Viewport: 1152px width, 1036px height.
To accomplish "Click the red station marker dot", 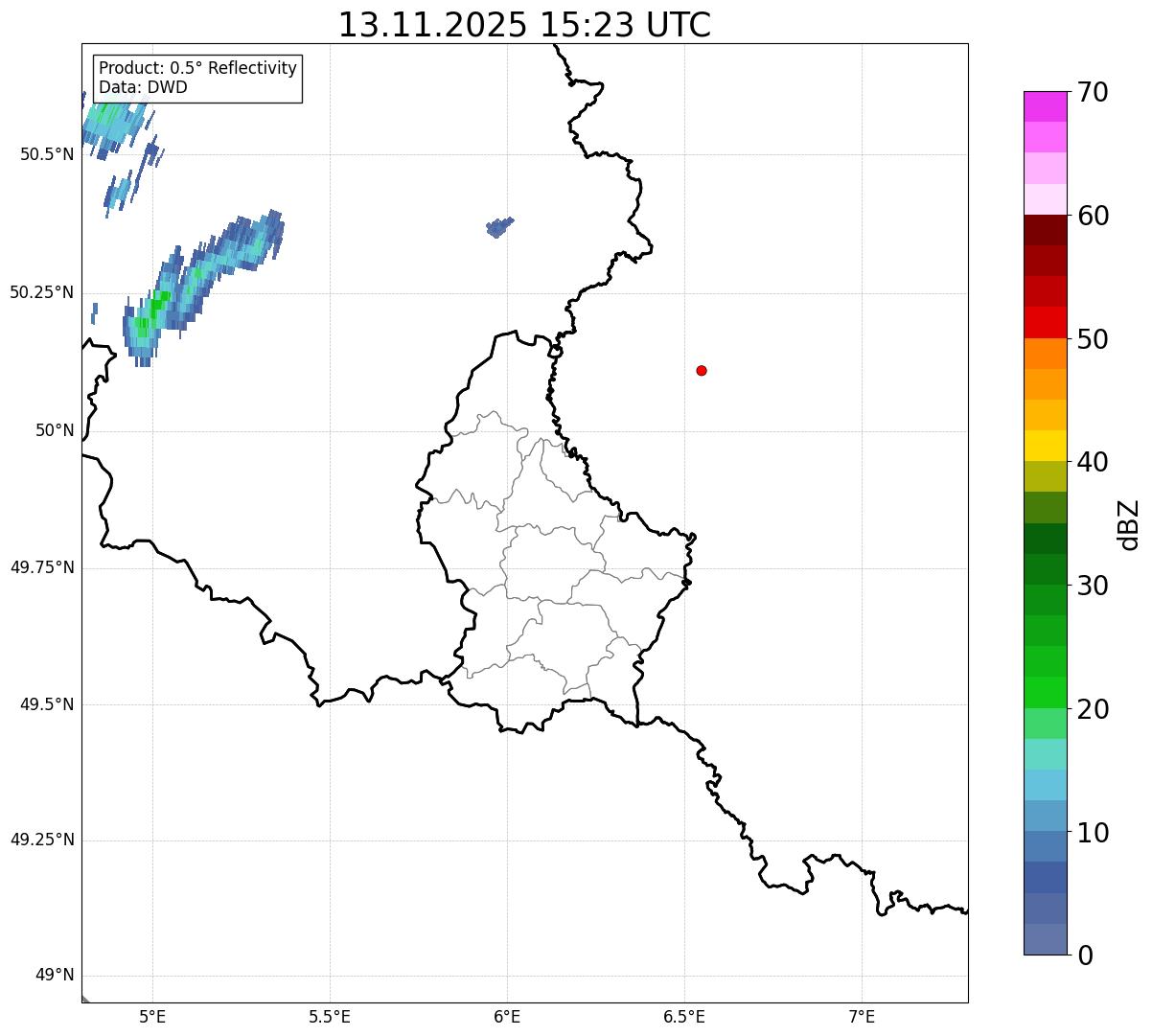I will click(x=702, y=370).
